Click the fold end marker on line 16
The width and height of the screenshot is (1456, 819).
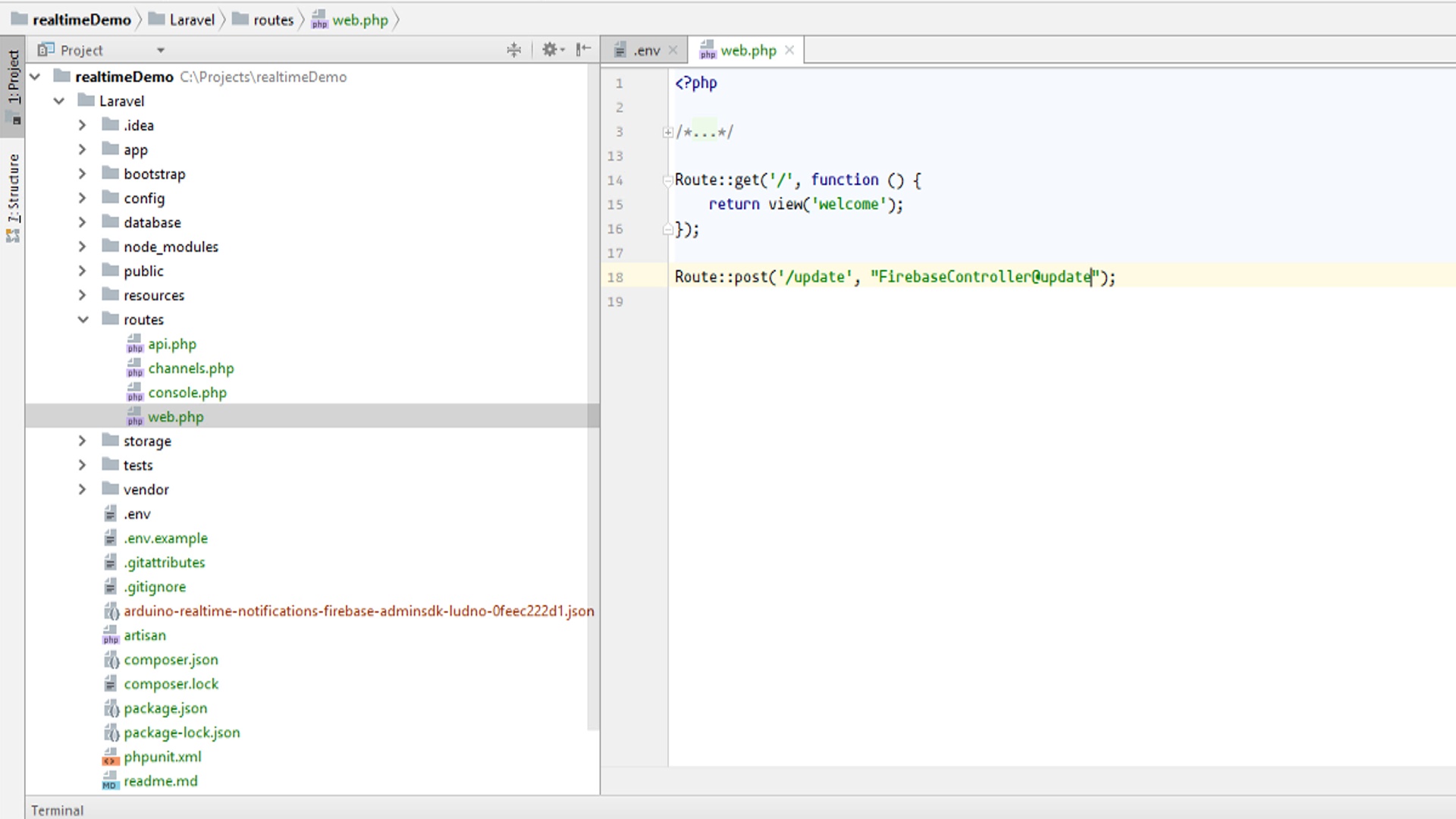click(x=667, y=229)
